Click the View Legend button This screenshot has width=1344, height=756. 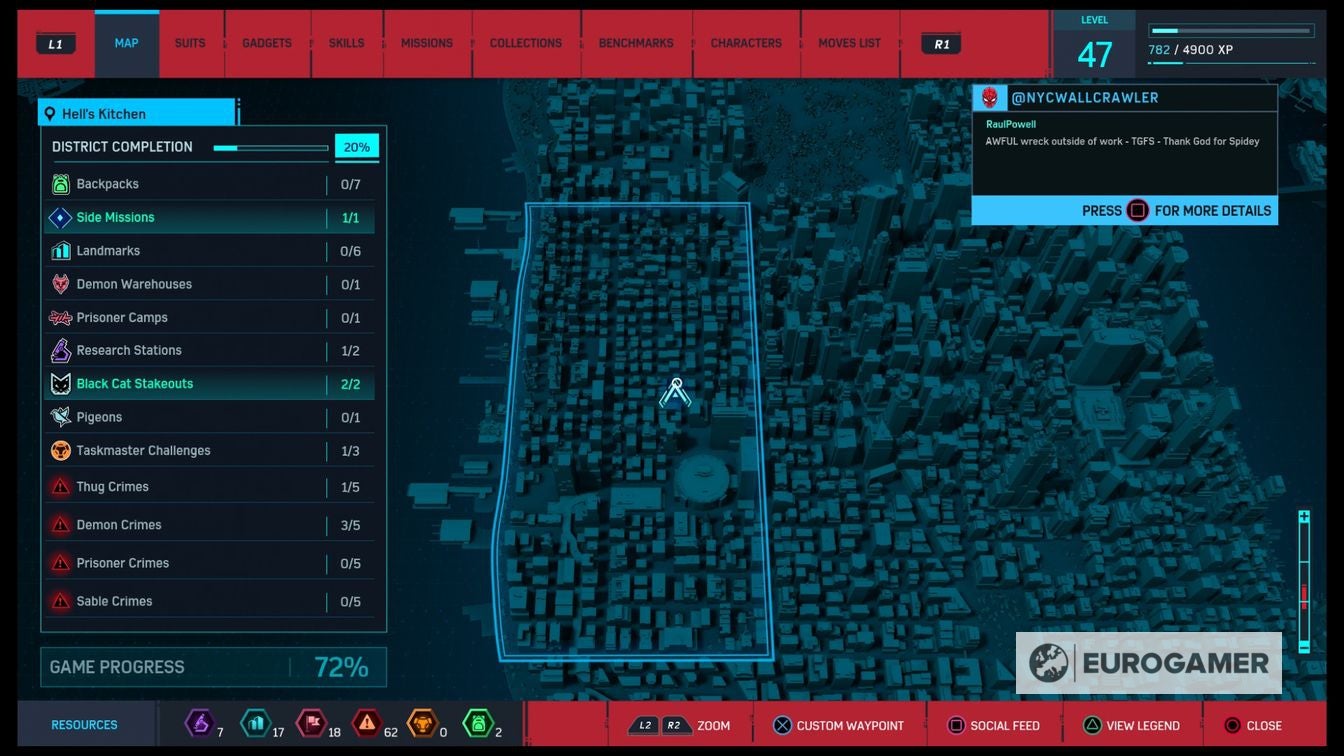click(x=1130, y=726)
